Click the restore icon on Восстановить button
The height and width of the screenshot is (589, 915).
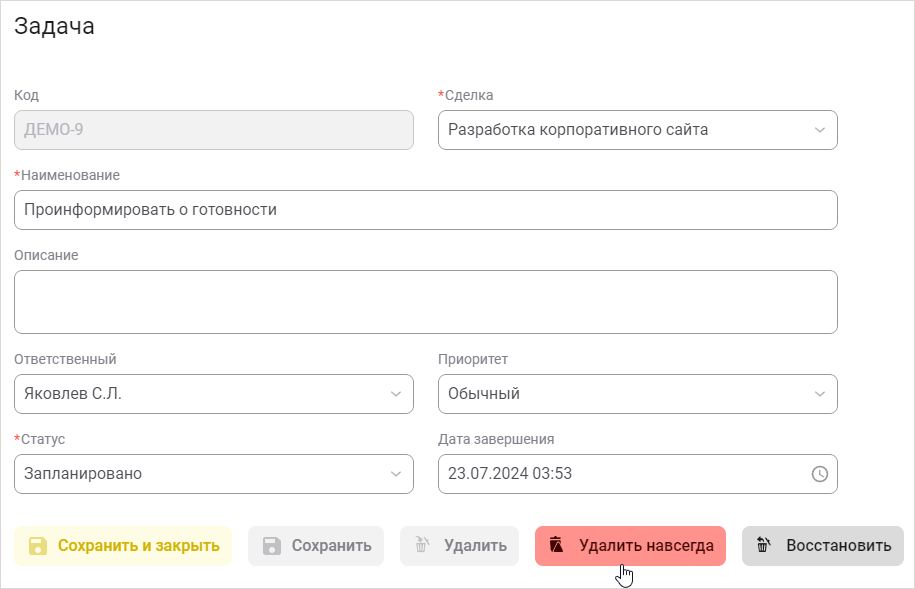[764, 546]
